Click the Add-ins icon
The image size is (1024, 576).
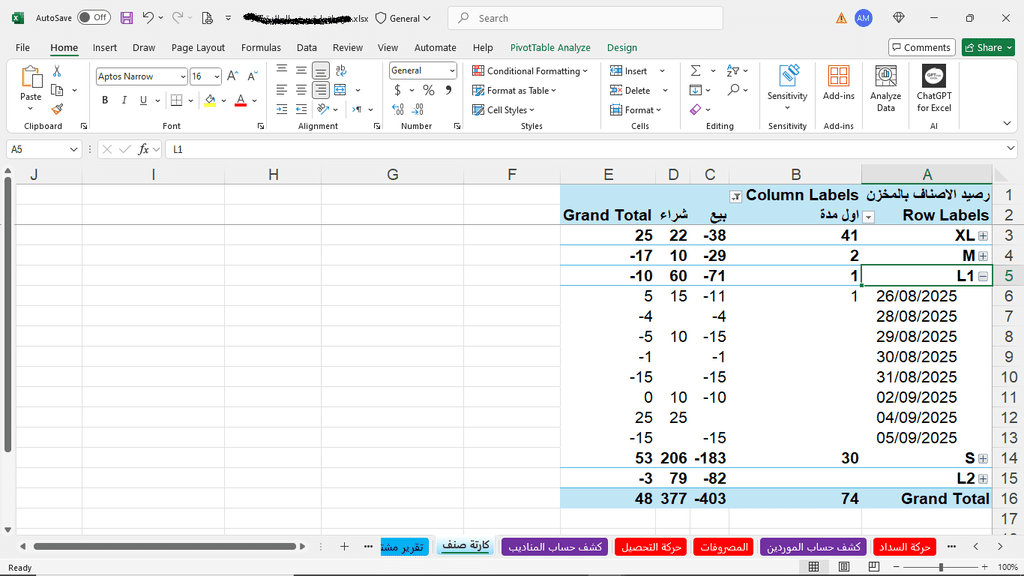tap(838, 84)
